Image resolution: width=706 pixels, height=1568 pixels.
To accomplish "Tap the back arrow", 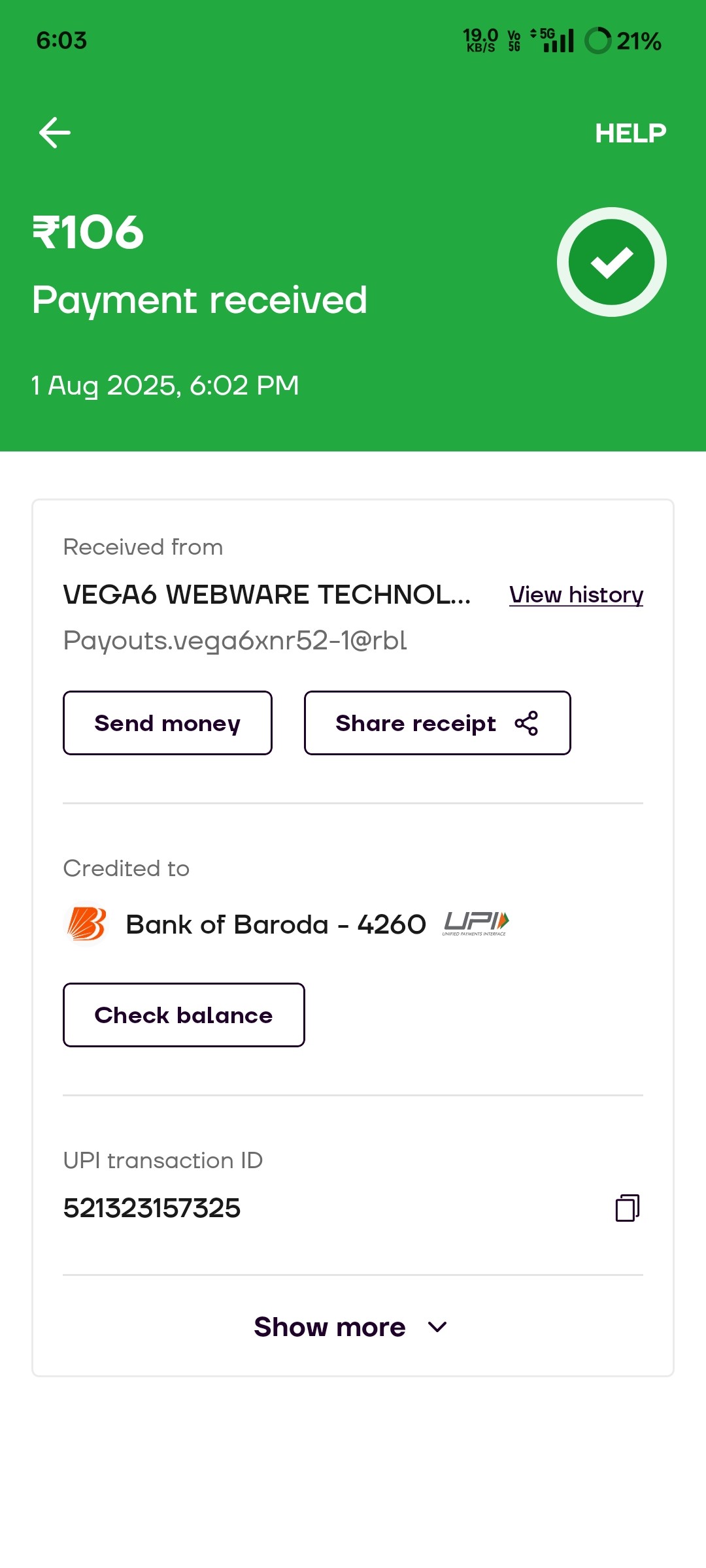I will [x=55, y=133].
